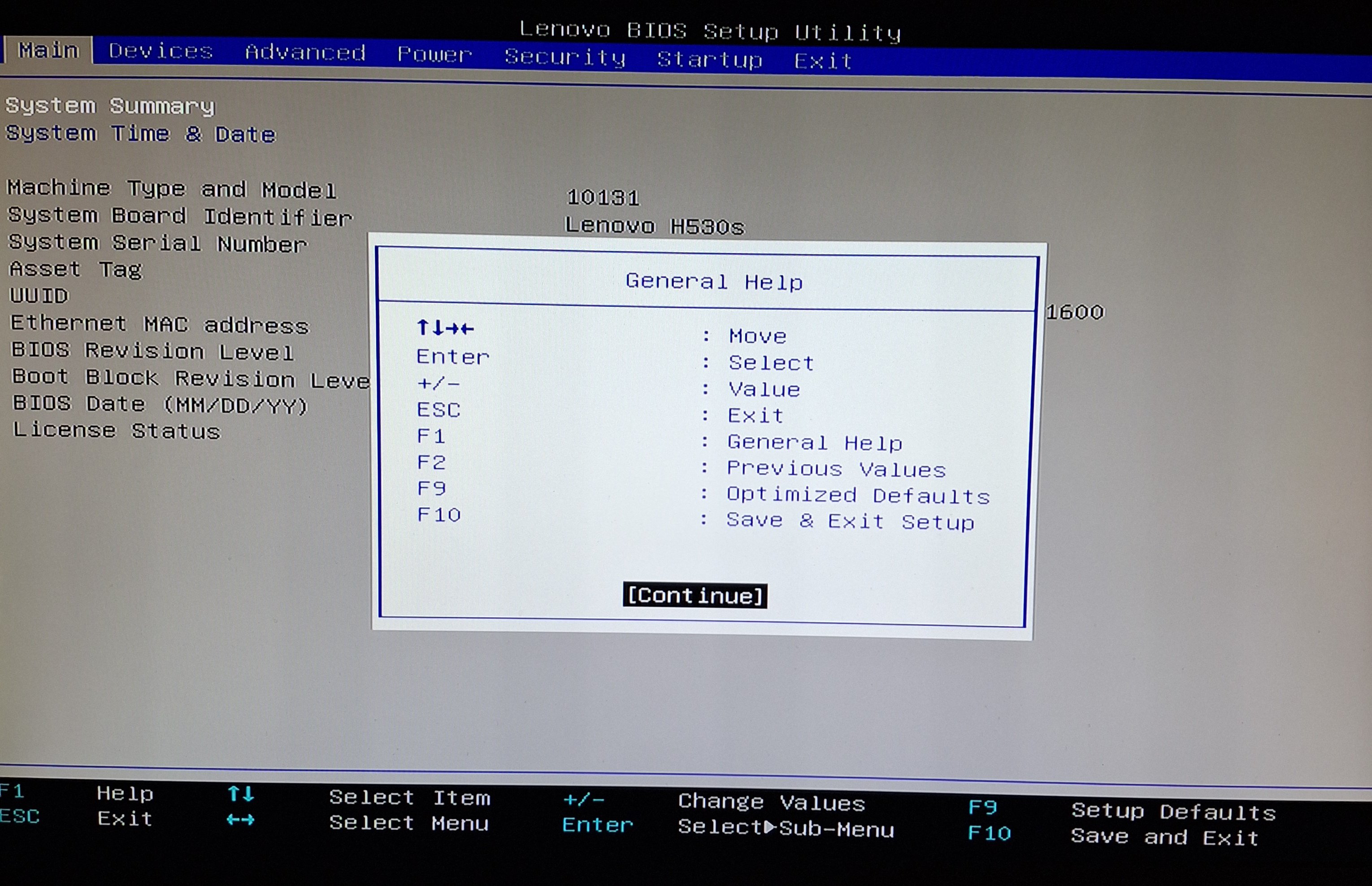
Task: Click the up-down arrows icon in footer
Action: coord(240,794)
